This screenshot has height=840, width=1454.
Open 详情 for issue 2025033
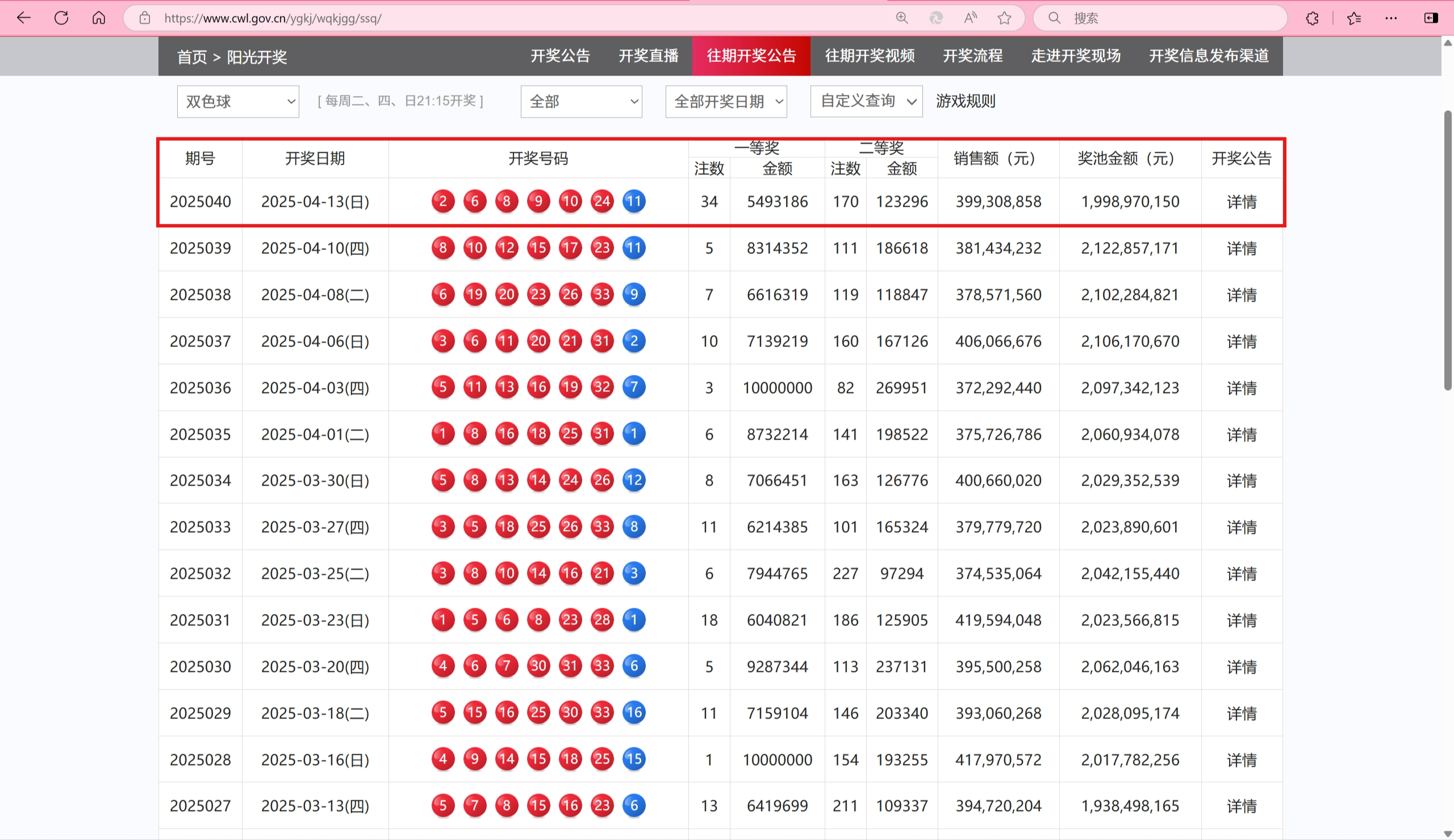click(x=1241, y=527)
